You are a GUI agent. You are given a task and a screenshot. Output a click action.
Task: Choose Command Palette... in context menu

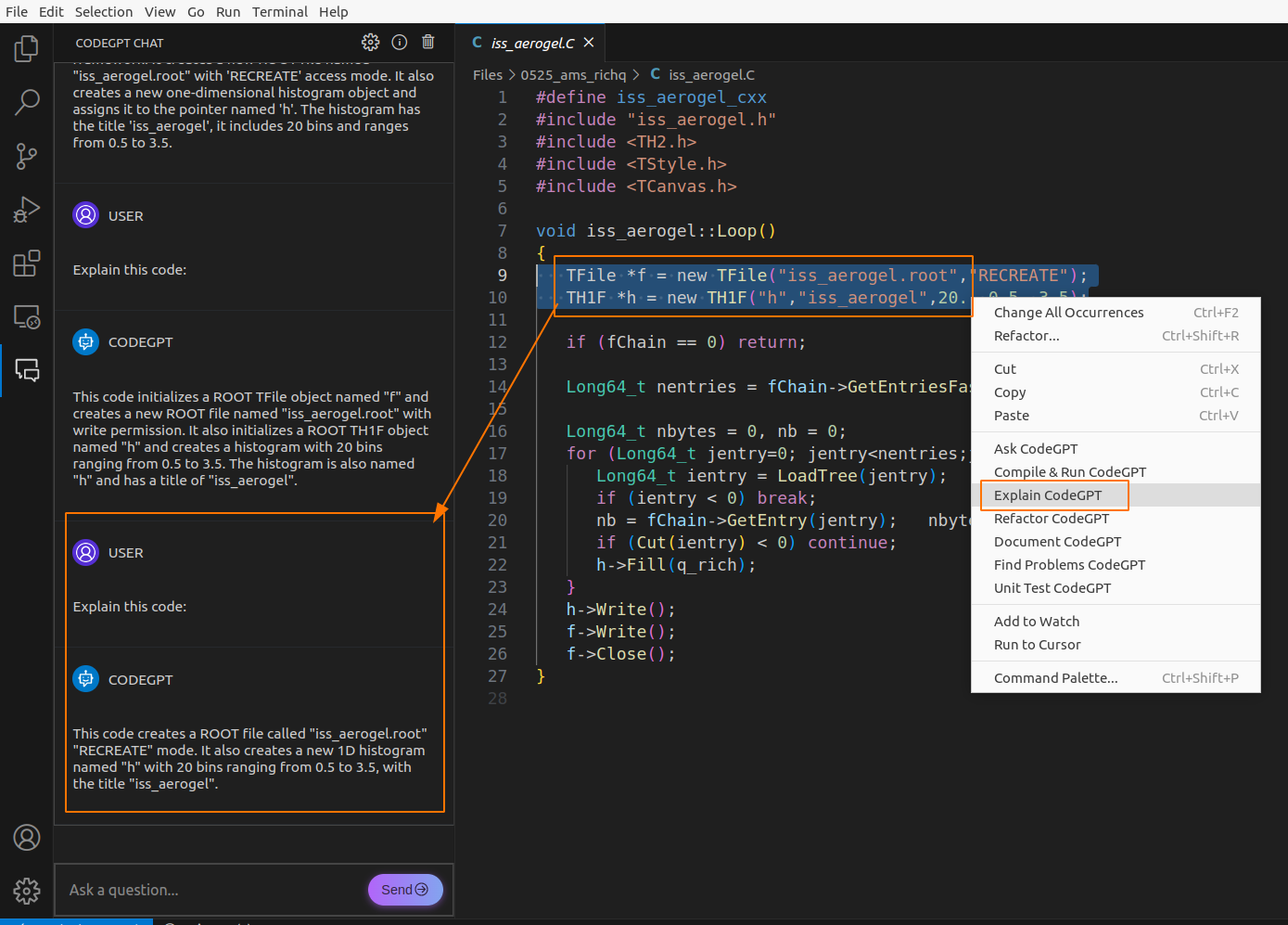[x=1116, y=678]
